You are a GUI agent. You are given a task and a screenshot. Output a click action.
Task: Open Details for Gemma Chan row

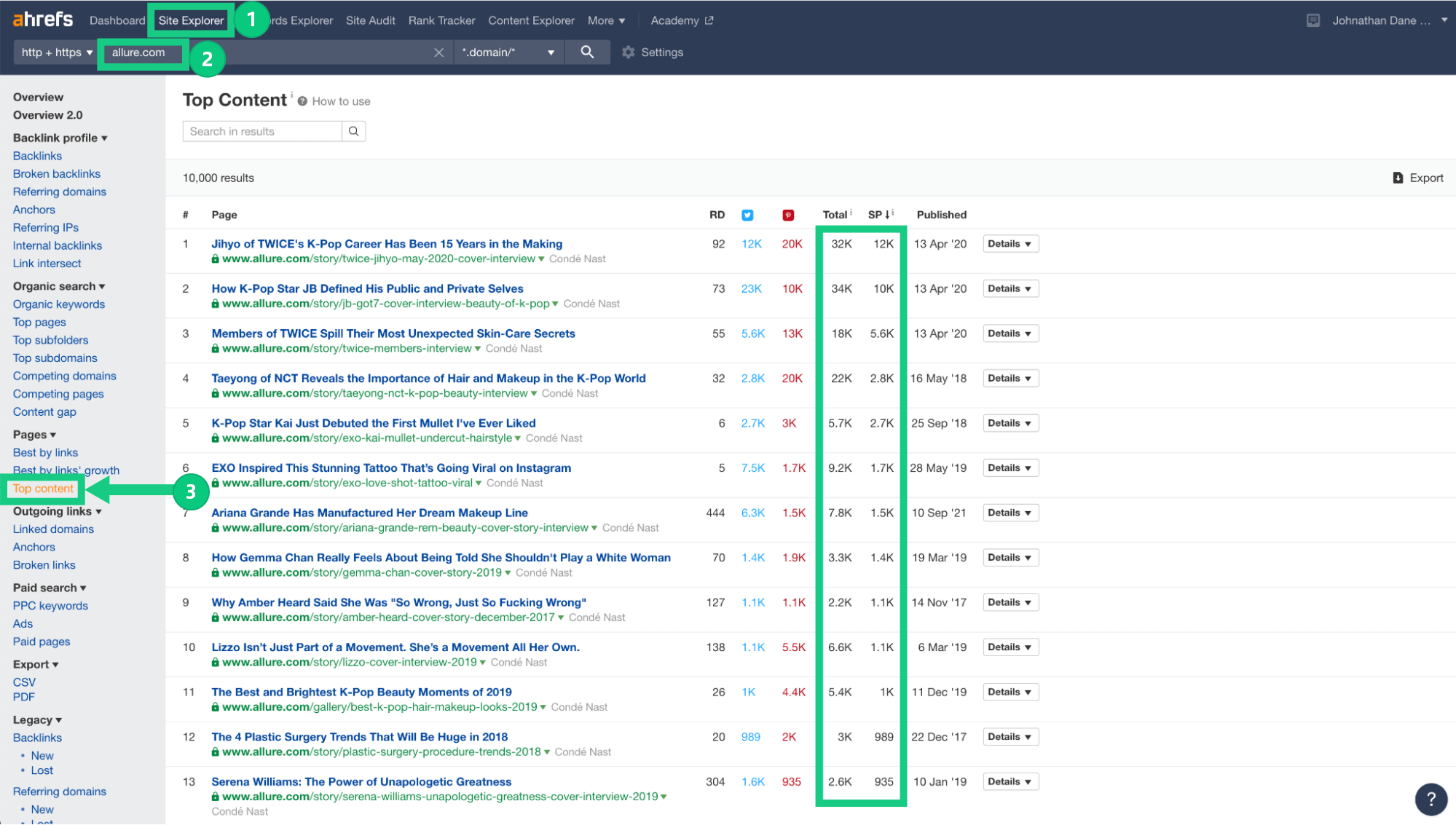click(x=1010, y=558)
